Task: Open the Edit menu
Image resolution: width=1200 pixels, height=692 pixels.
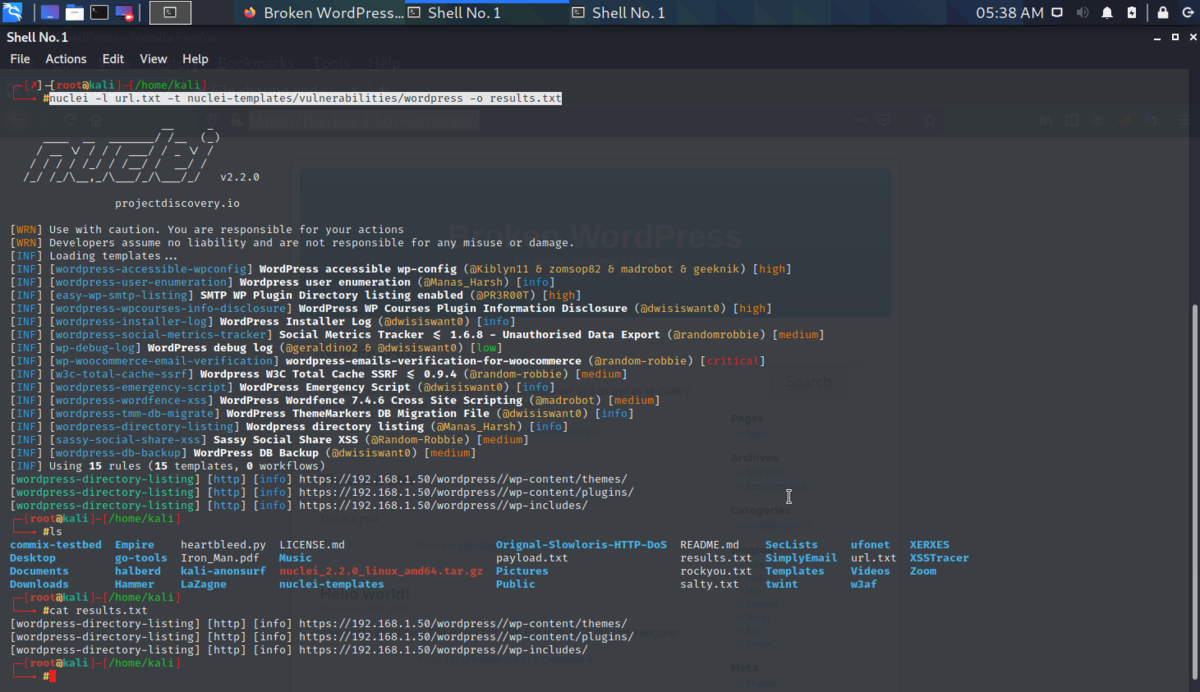Action: click(x=113, y=59)
